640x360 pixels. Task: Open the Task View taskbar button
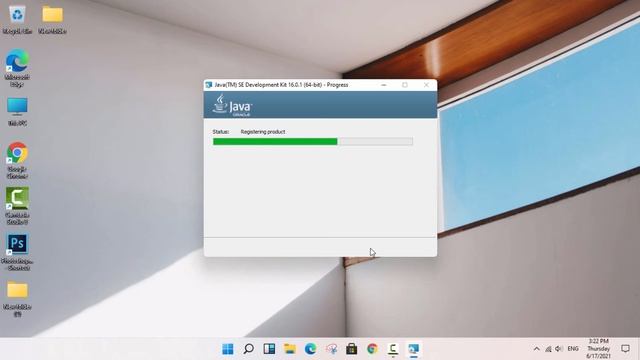point(269,349)
